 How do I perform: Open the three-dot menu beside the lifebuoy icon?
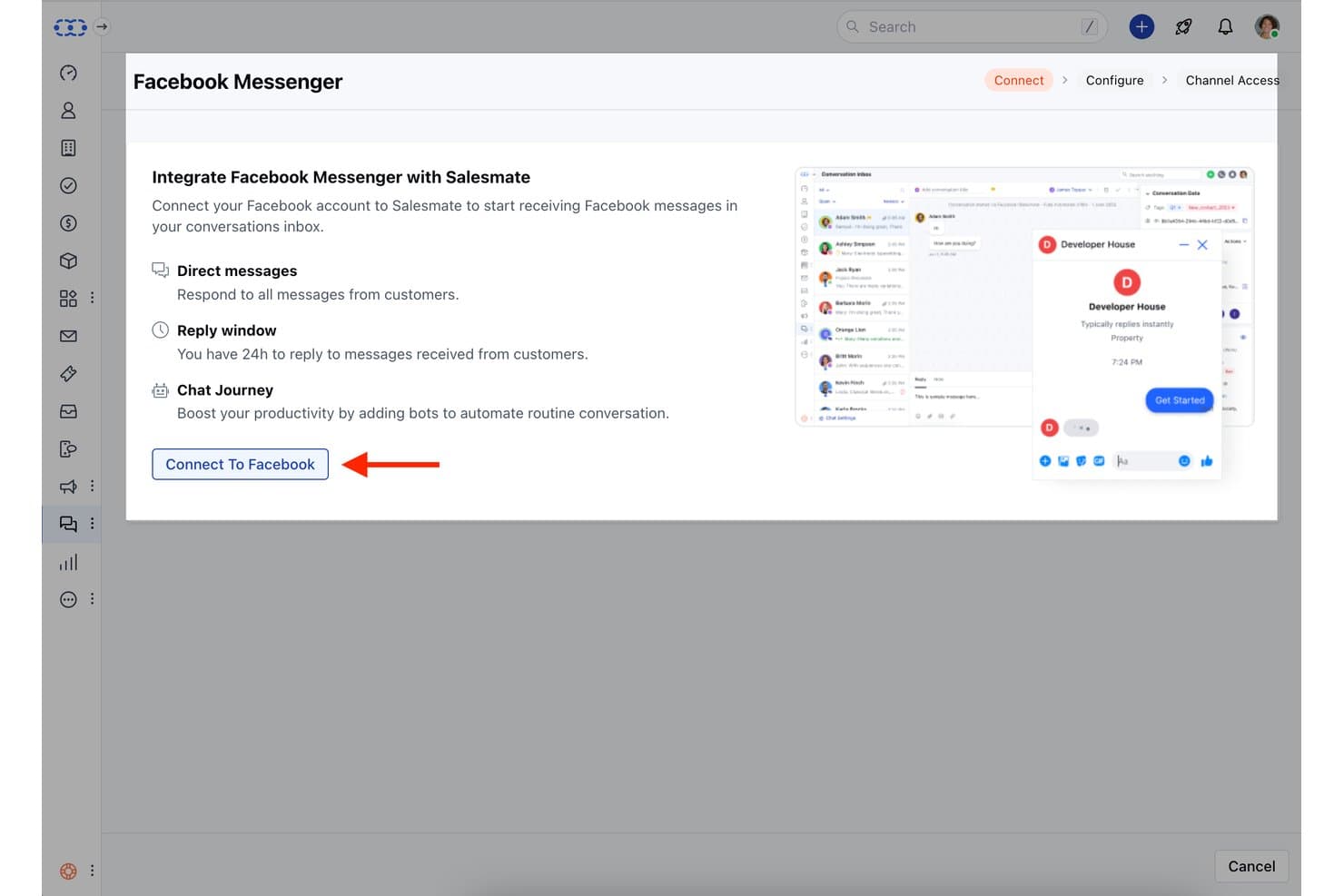click(x=92, y=871)
